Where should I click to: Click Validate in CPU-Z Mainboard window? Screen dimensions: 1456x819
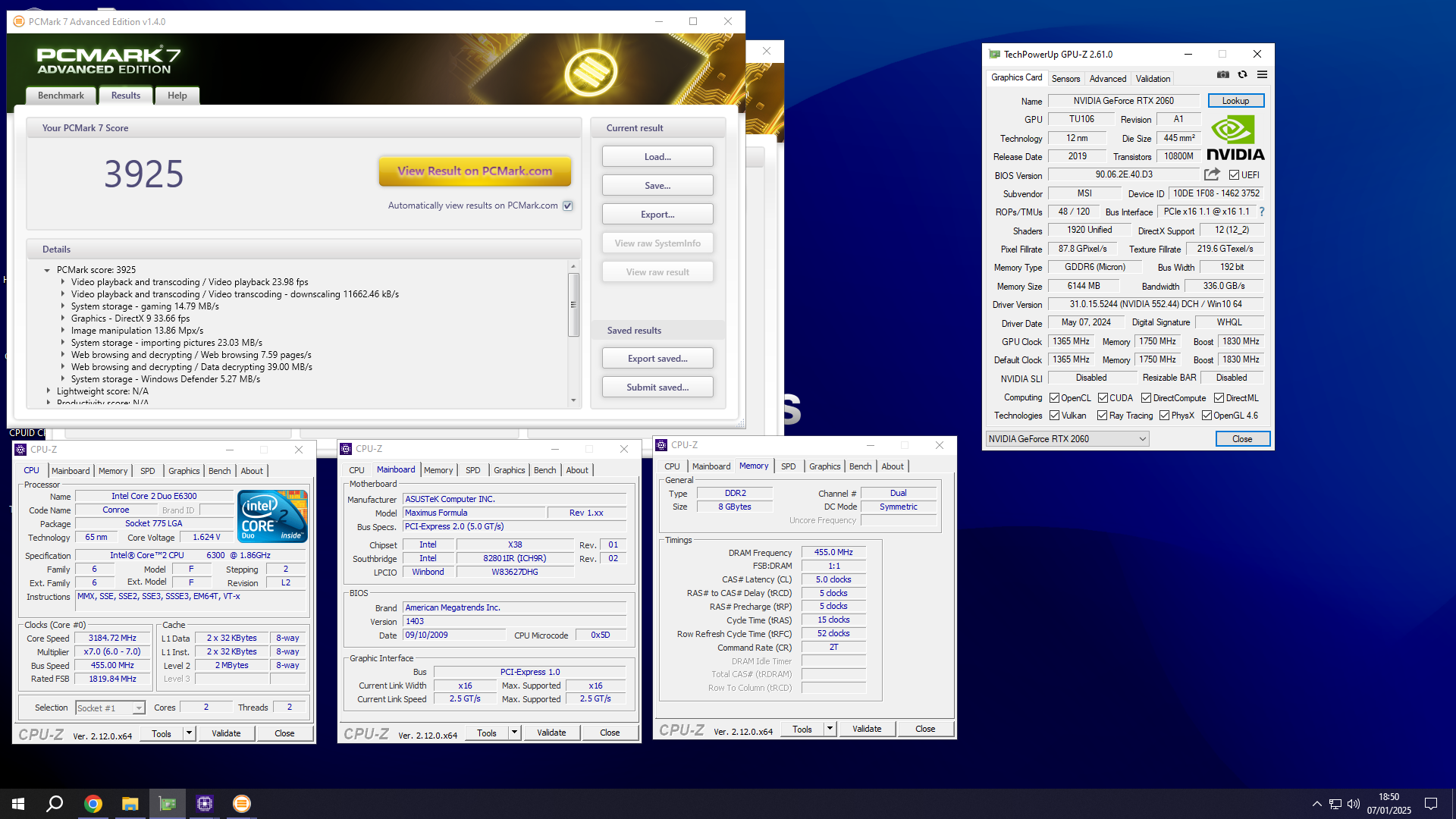tap(551, 733)
